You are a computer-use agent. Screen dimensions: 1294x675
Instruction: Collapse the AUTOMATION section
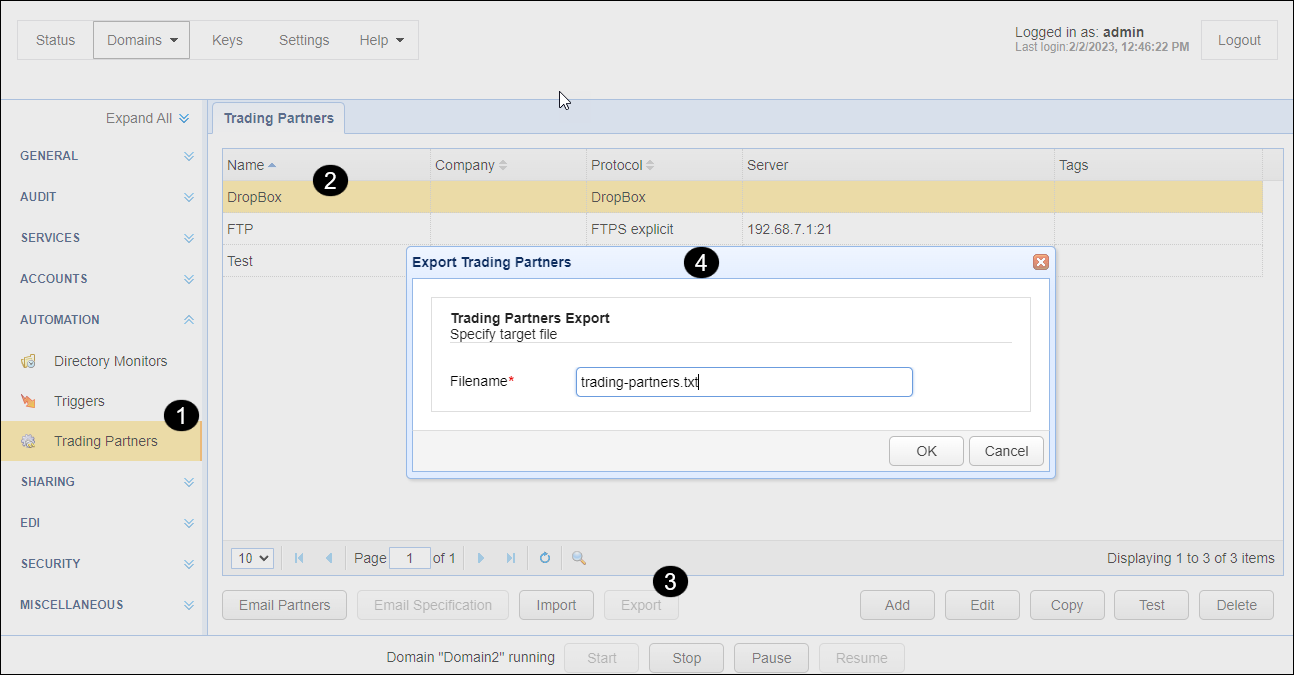[x=189, y=320]
